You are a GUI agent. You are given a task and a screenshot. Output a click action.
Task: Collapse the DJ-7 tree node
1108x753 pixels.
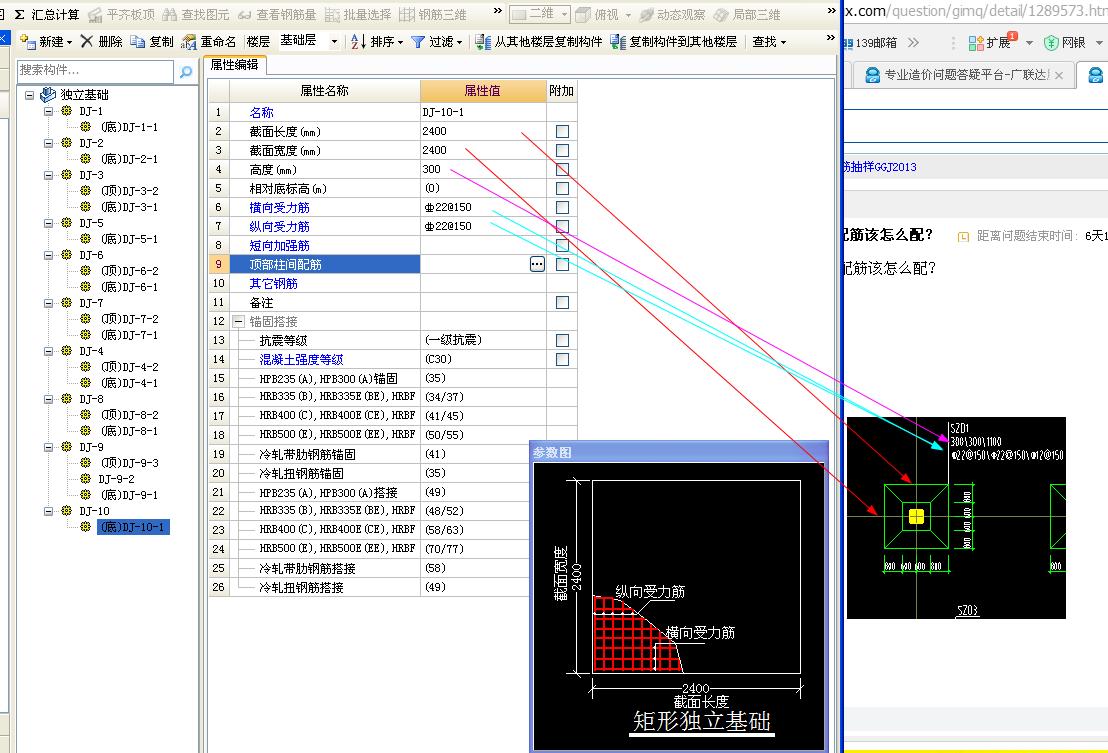pos(48,303)
